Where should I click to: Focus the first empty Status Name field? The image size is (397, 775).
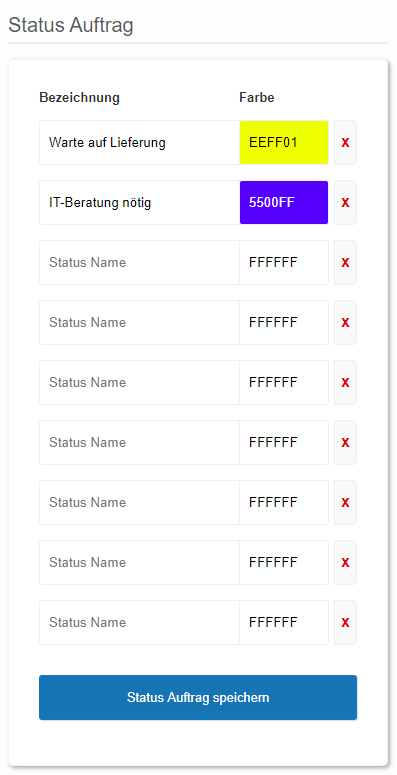click(139, 262)
